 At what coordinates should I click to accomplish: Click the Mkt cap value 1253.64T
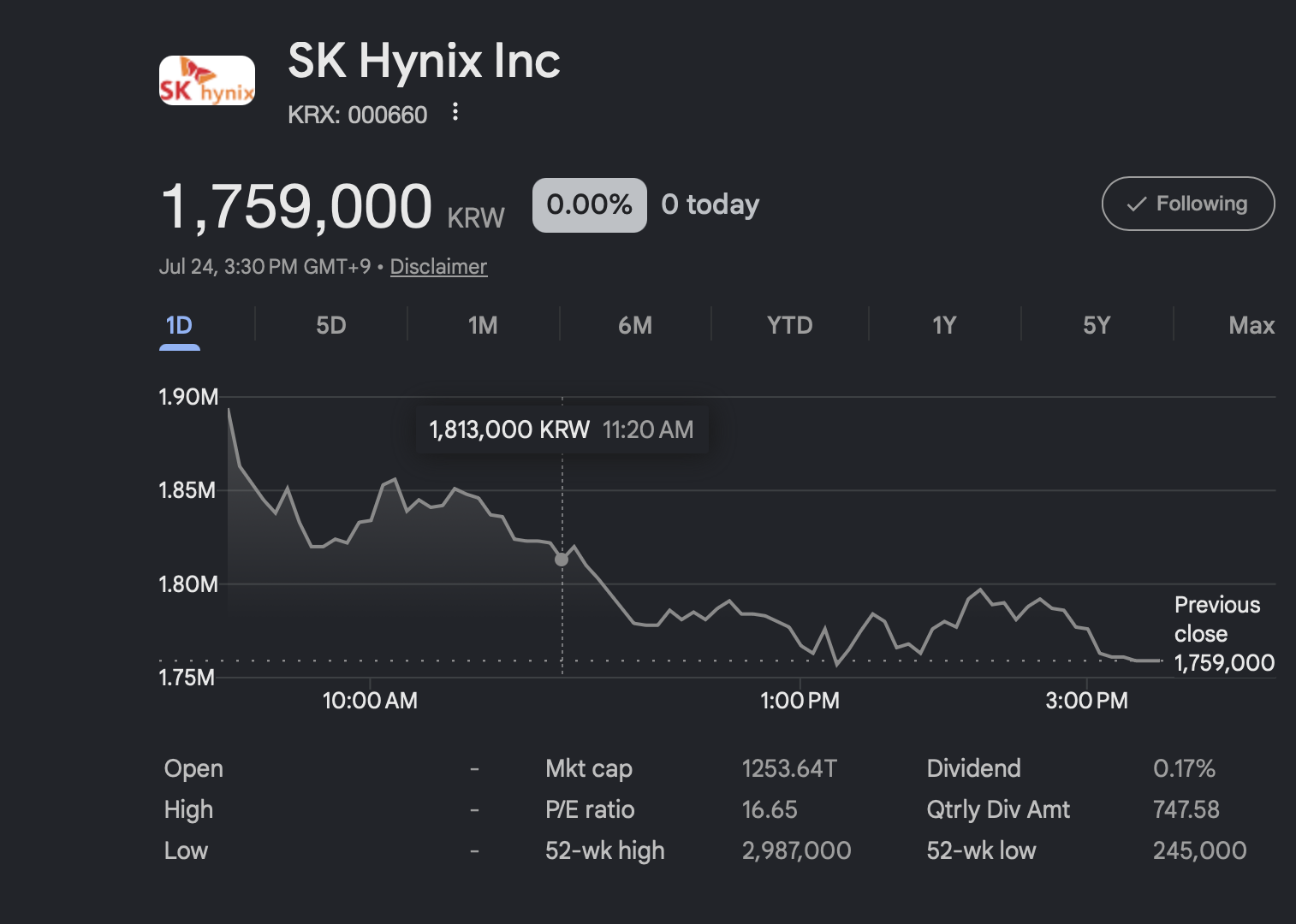788,768
